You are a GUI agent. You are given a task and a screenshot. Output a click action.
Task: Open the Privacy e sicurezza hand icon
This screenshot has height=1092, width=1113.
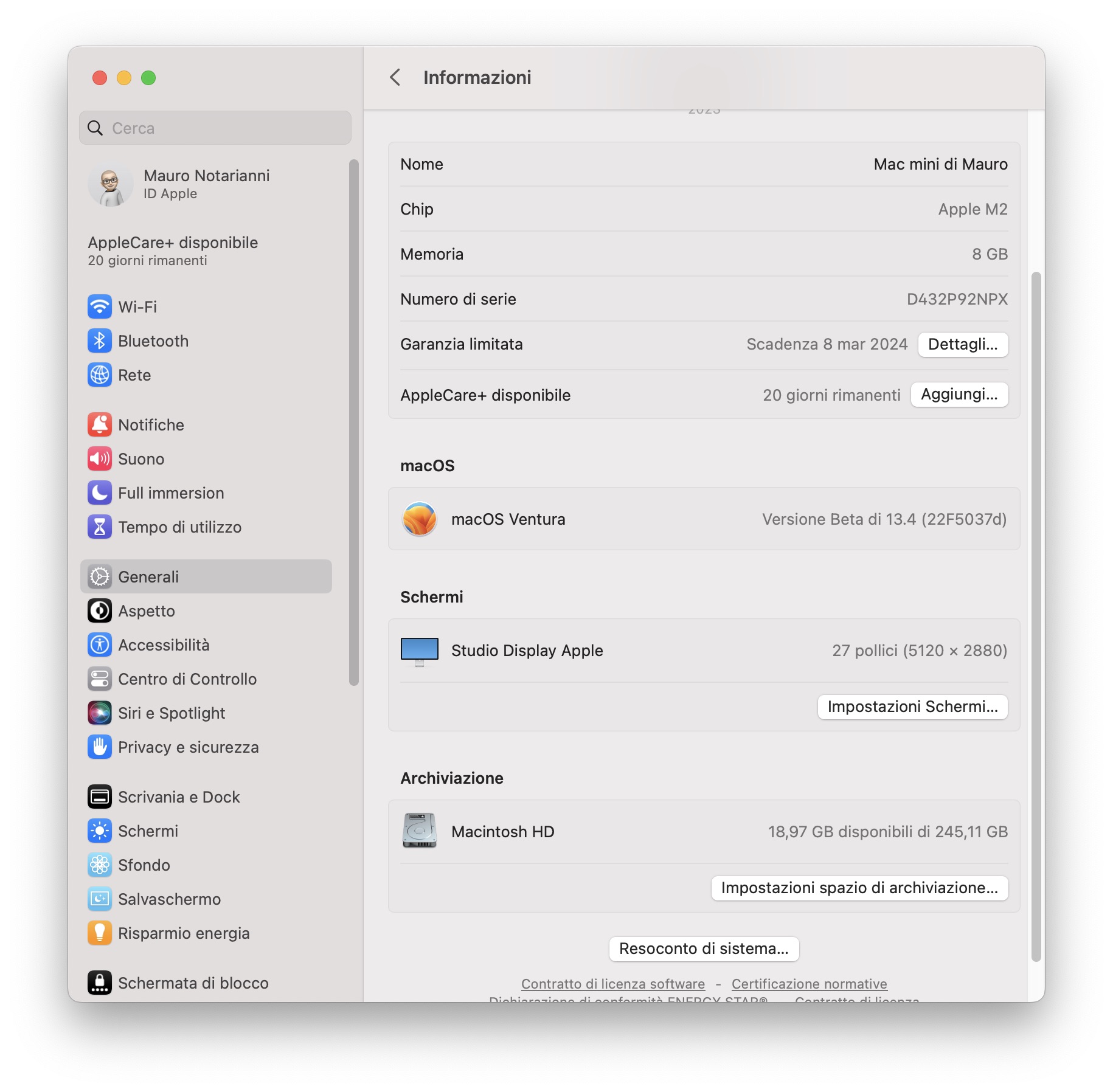point(99,747)
